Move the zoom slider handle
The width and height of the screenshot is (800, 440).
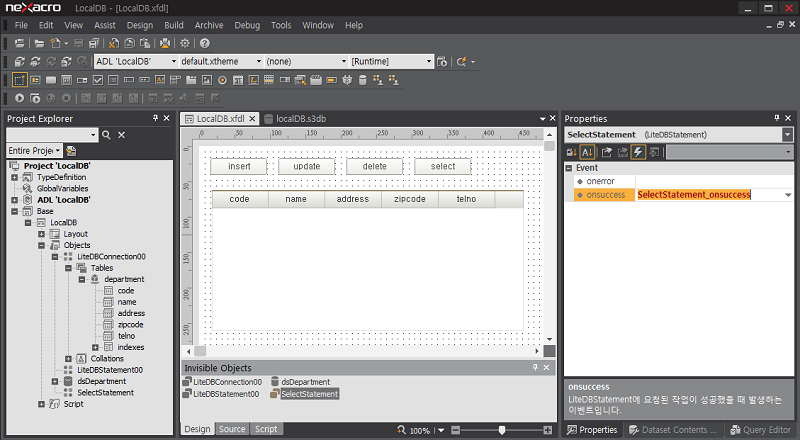point(502,430)
